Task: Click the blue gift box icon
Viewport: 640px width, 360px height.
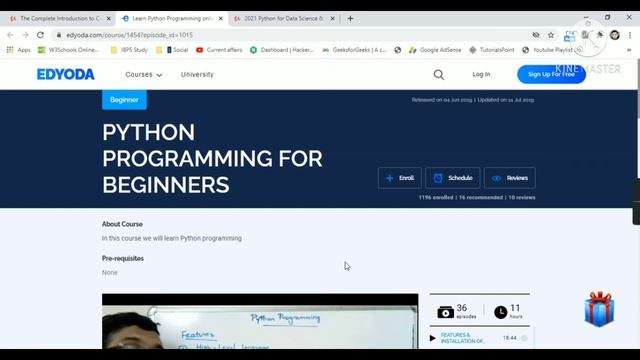Action: 599,309
